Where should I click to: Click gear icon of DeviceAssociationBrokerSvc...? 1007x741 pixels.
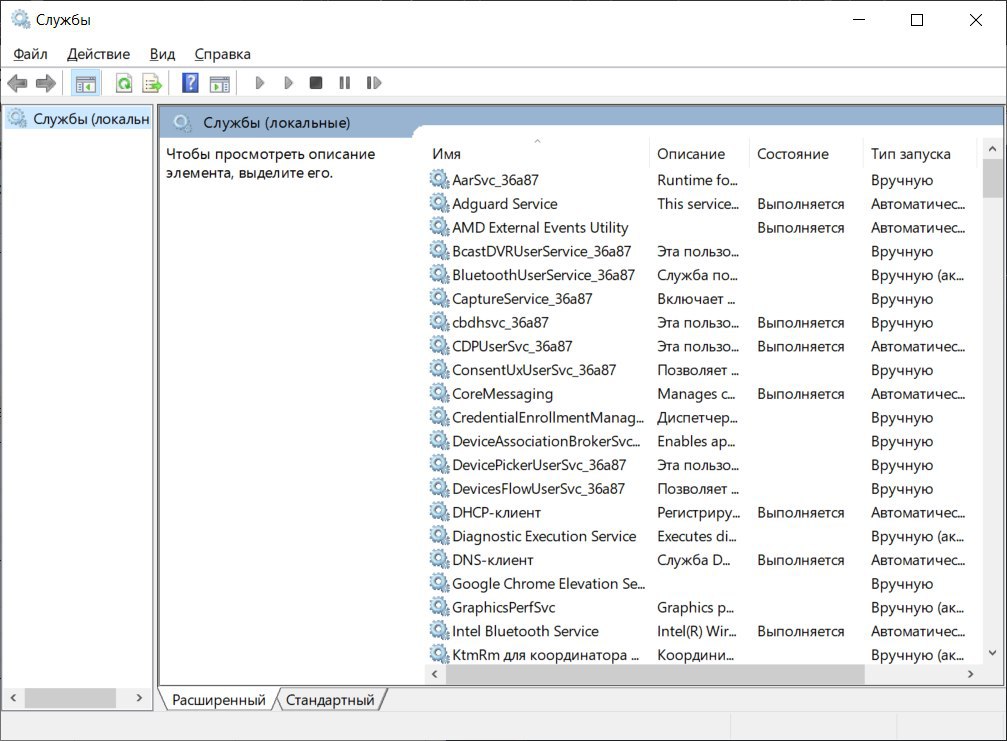point(439,441)
